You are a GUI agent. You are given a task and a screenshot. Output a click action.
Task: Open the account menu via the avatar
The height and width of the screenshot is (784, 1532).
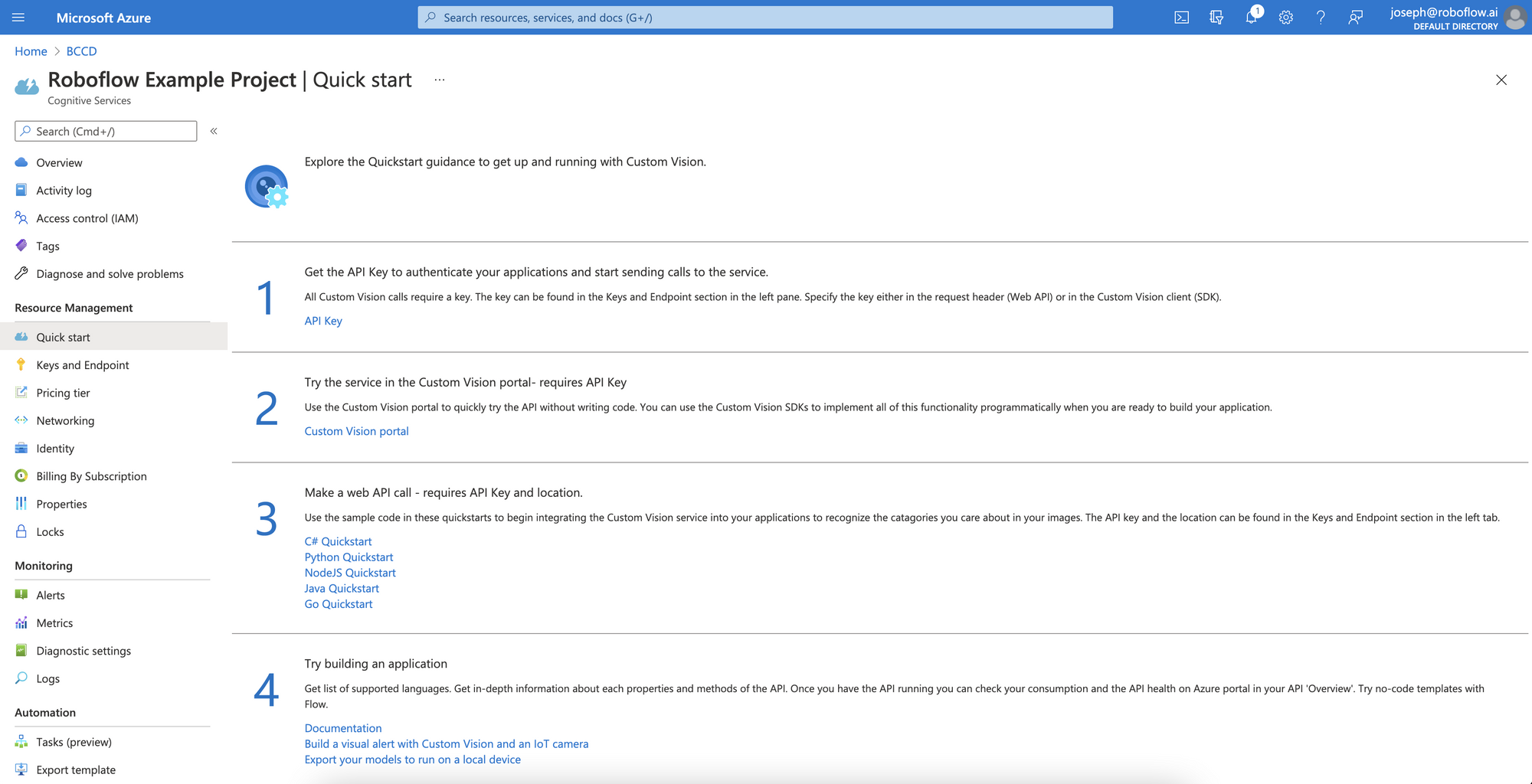tap(1515, 17)
